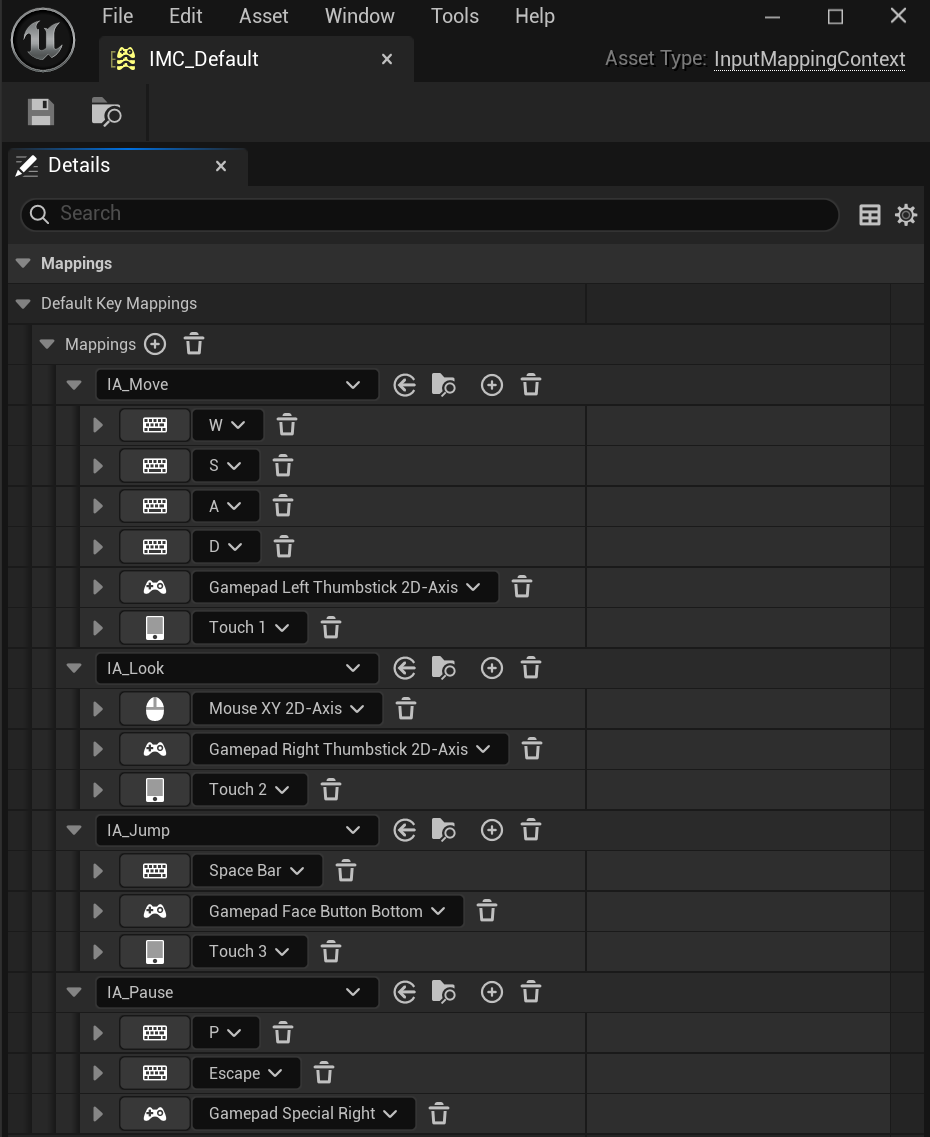Screen dimensions: 930x1137
Task: Delete the Gamepad Special Right binding
Action: click(x=439, y=1113)
